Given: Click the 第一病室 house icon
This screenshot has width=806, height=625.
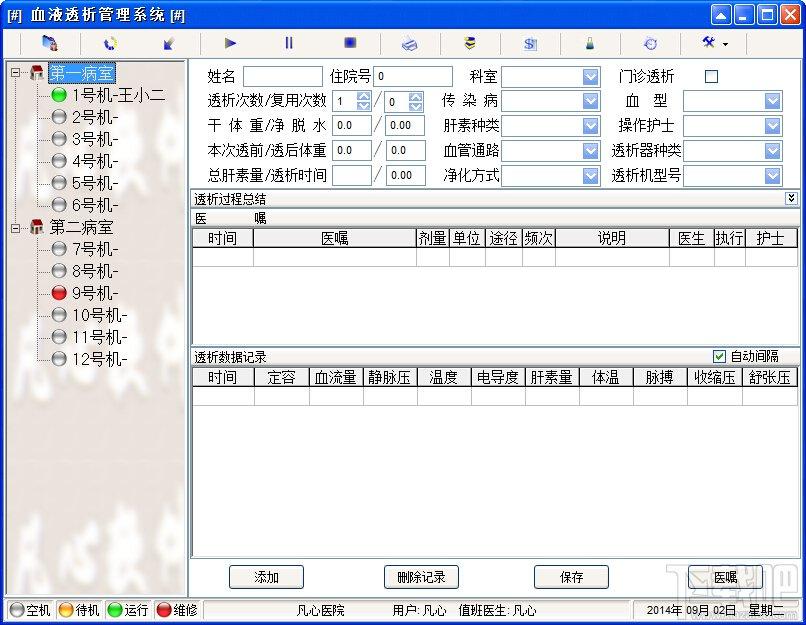Looking at the screenshot, I should (x=36, y=73).
